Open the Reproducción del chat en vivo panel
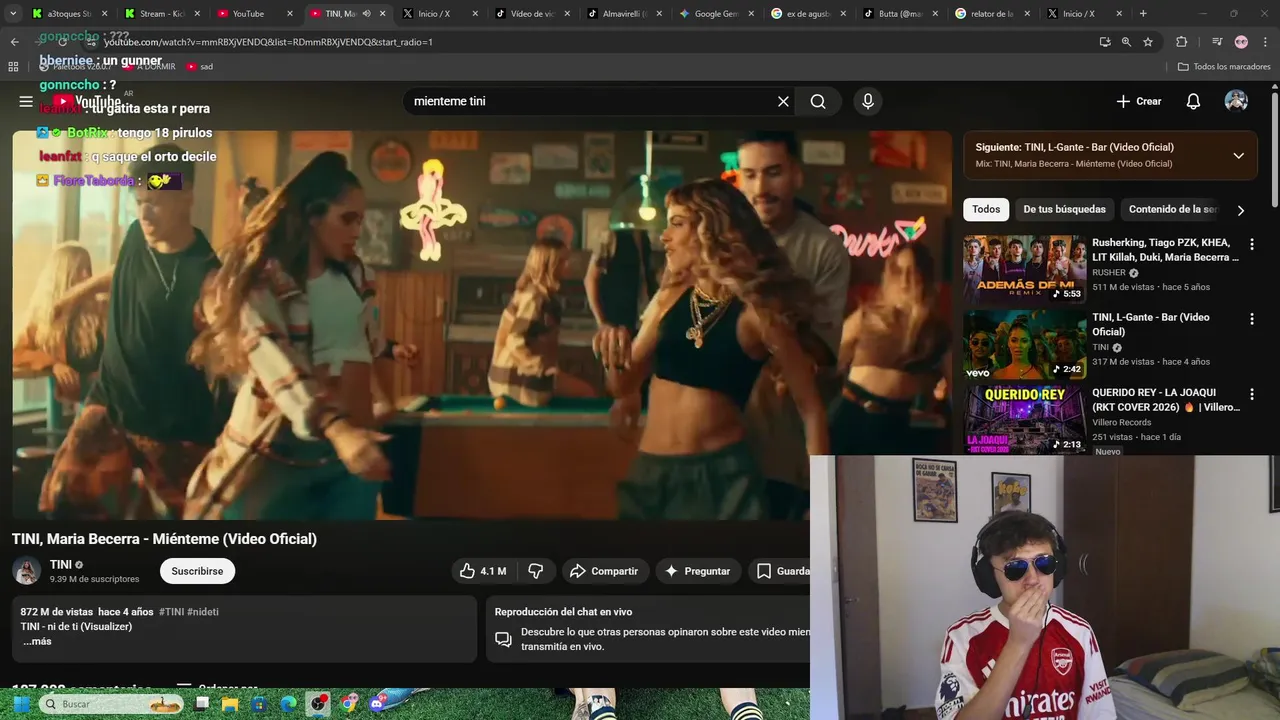The width and height of the screenshot is (1280, 720). 650,629
